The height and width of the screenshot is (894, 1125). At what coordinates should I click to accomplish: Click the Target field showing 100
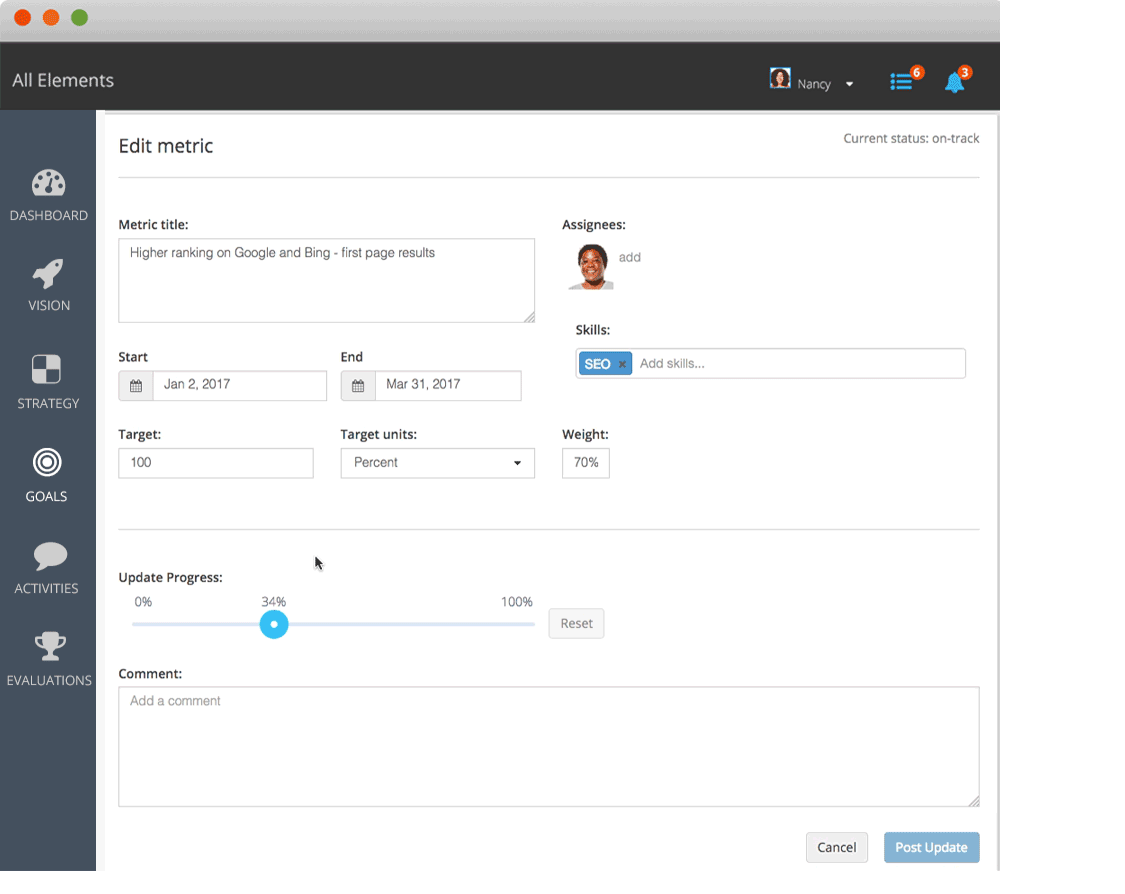(x=216, y=463)
